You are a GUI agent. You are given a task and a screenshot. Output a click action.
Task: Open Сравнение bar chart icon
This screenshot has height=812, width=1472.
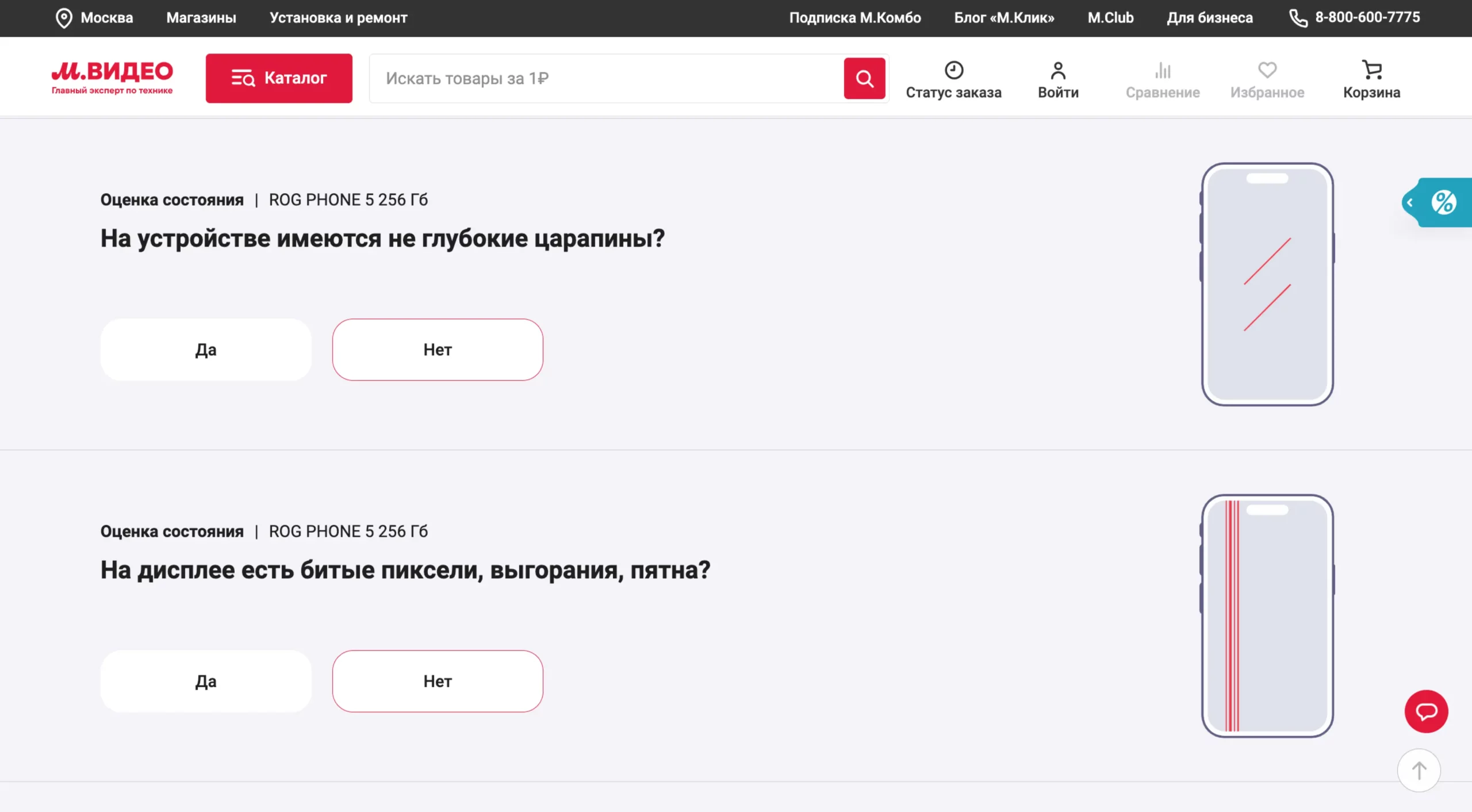pyautogui.click(x=1162, y=79)
